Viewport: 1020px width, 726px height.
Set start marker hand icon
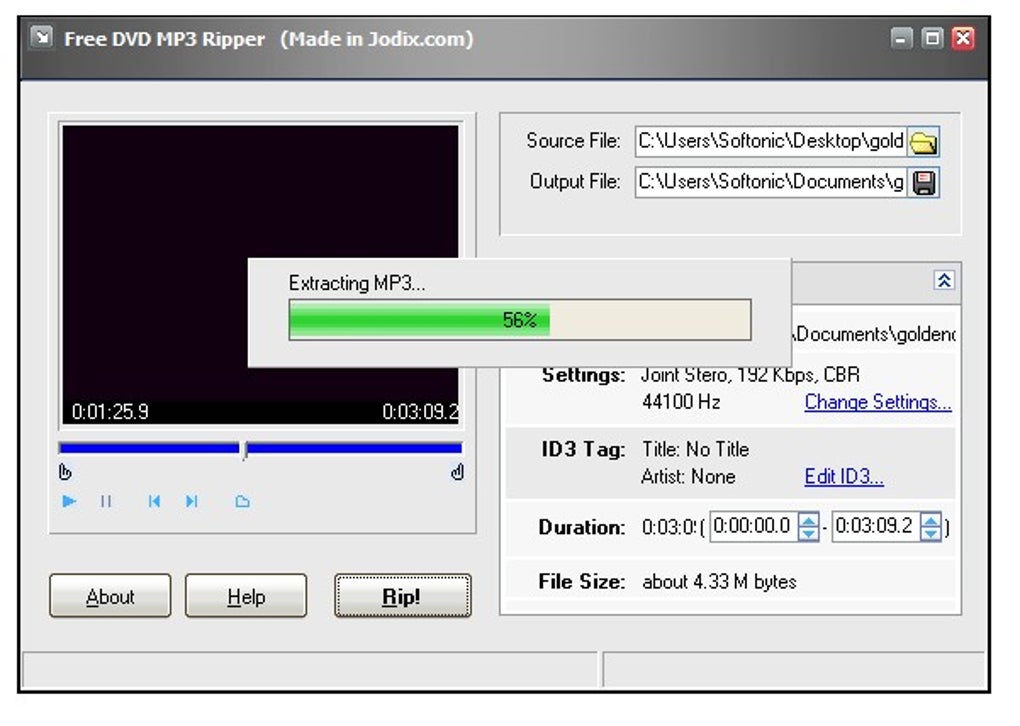(x=65, y=472)
